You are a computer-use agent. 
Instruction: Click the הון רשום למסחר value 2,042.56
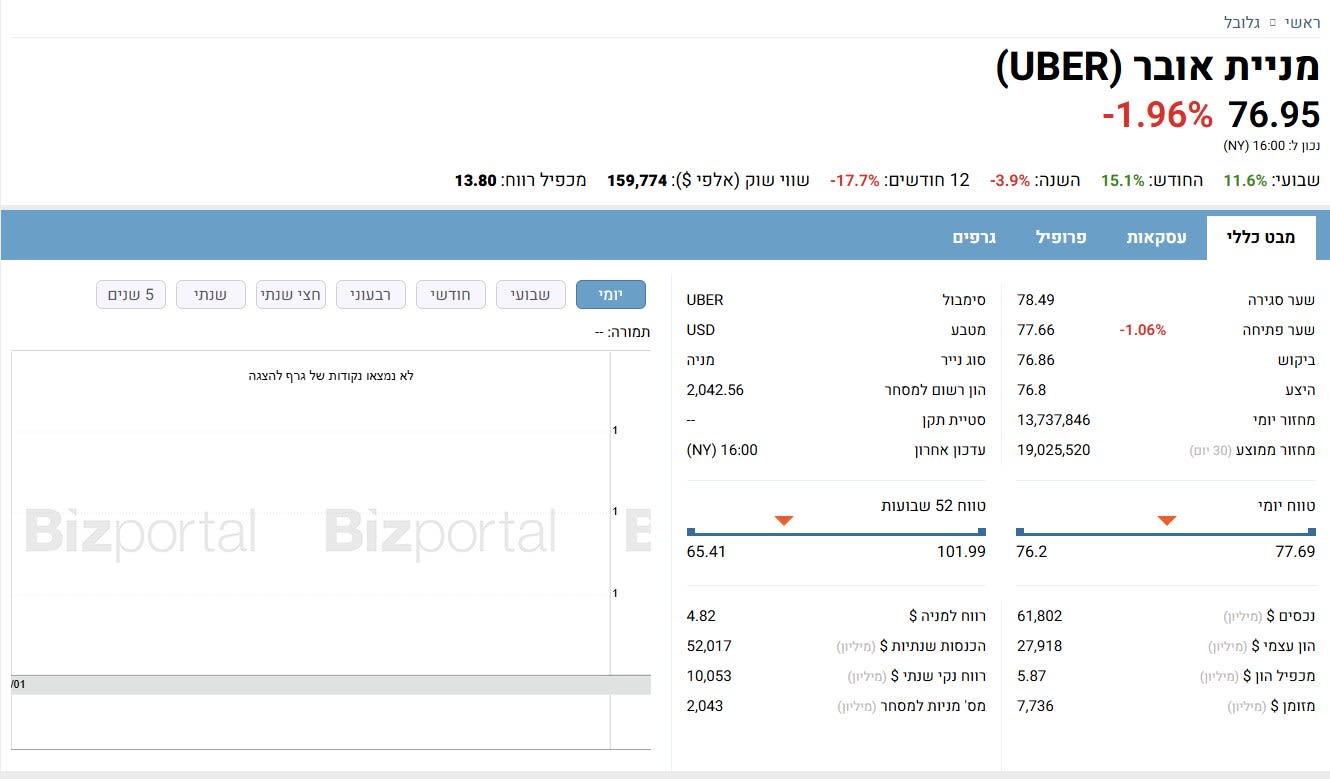(715, 390)
